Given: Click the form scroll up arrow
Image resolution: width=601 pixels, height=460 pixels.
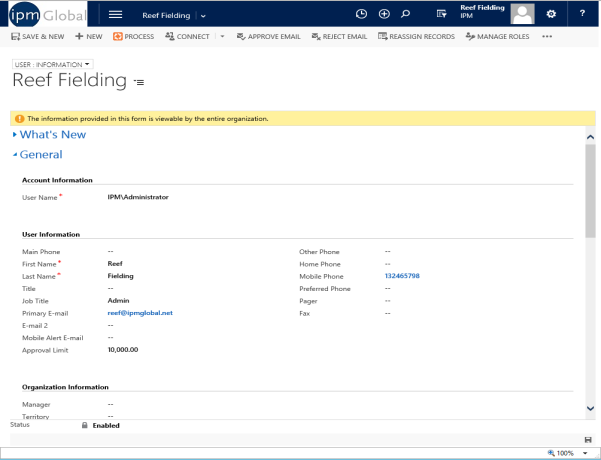Looking at the screenshot, I should click(x=590, y=137).
